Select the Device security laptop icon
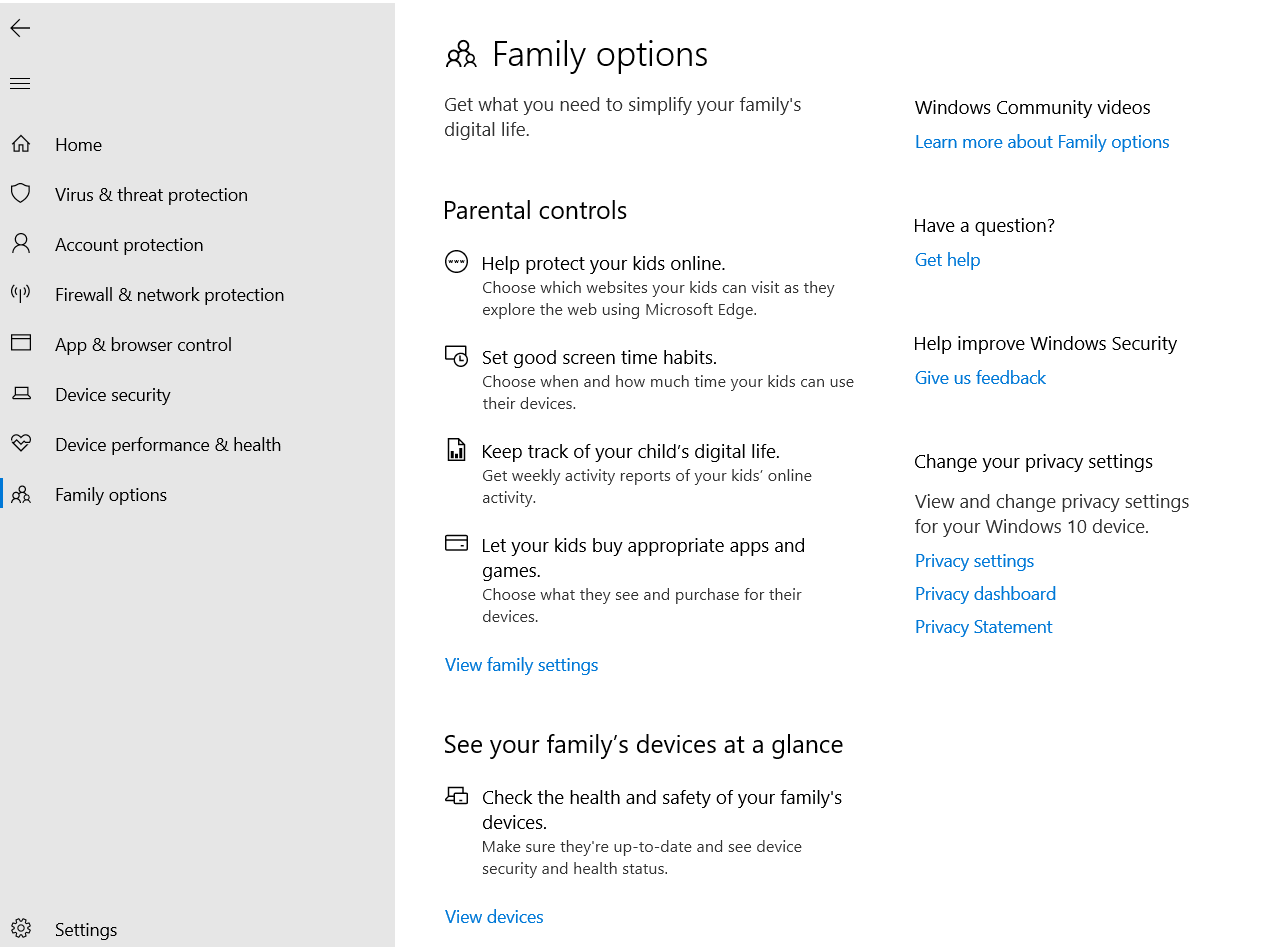The image size is (1267, 947). pos(21,394)
